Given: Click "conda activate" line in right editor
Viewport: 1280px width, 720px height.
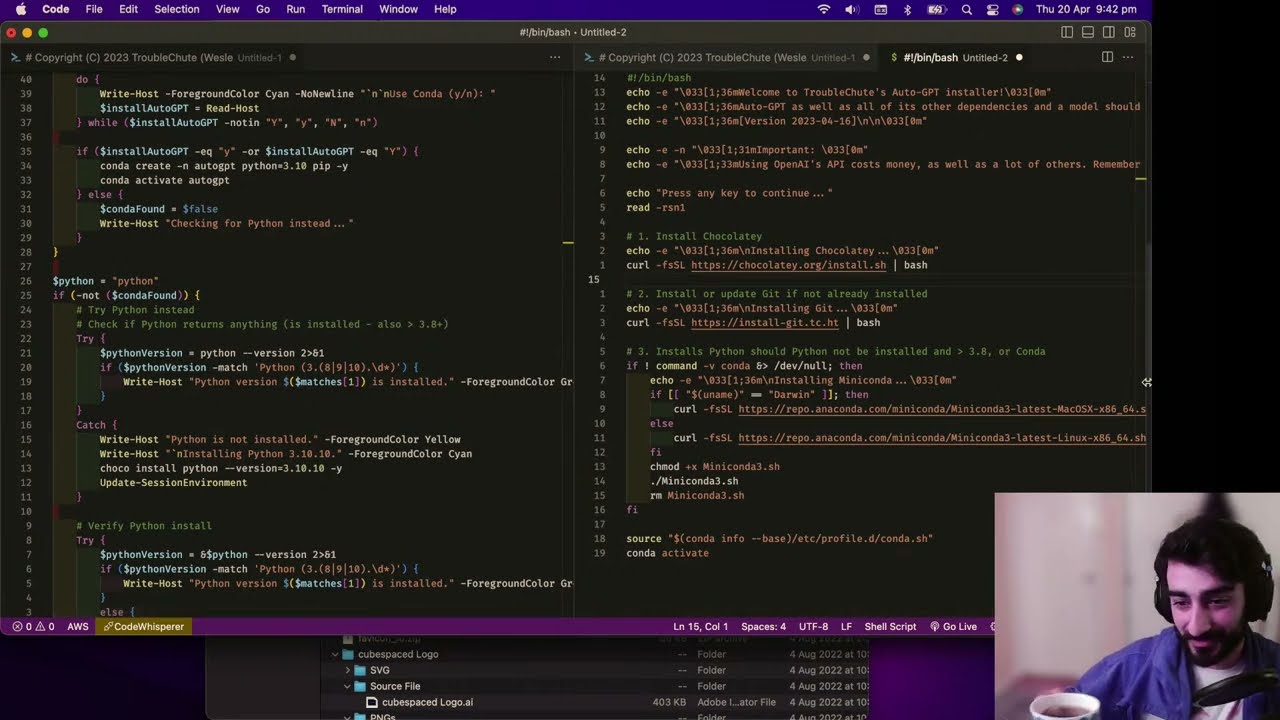Looking at the screenshot, I should point(667,553).
